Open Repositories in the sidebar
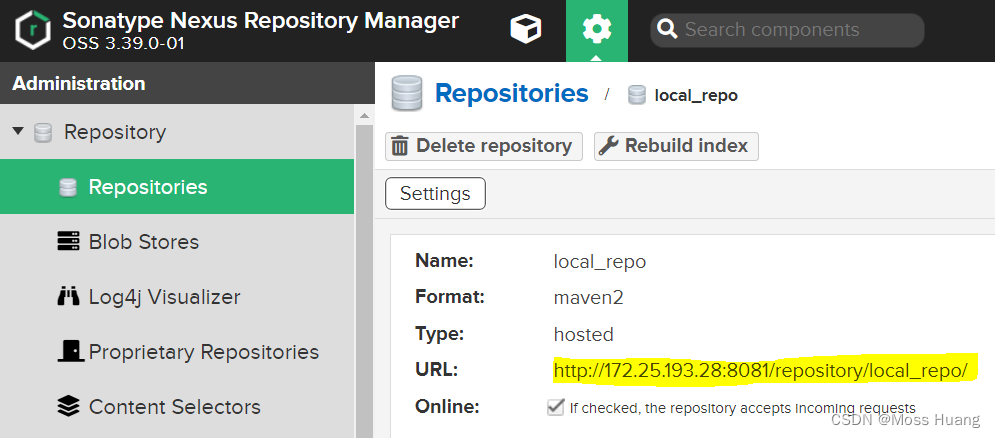Image resolution: width=995 pixels, height=438 pixels. (177, 187)
